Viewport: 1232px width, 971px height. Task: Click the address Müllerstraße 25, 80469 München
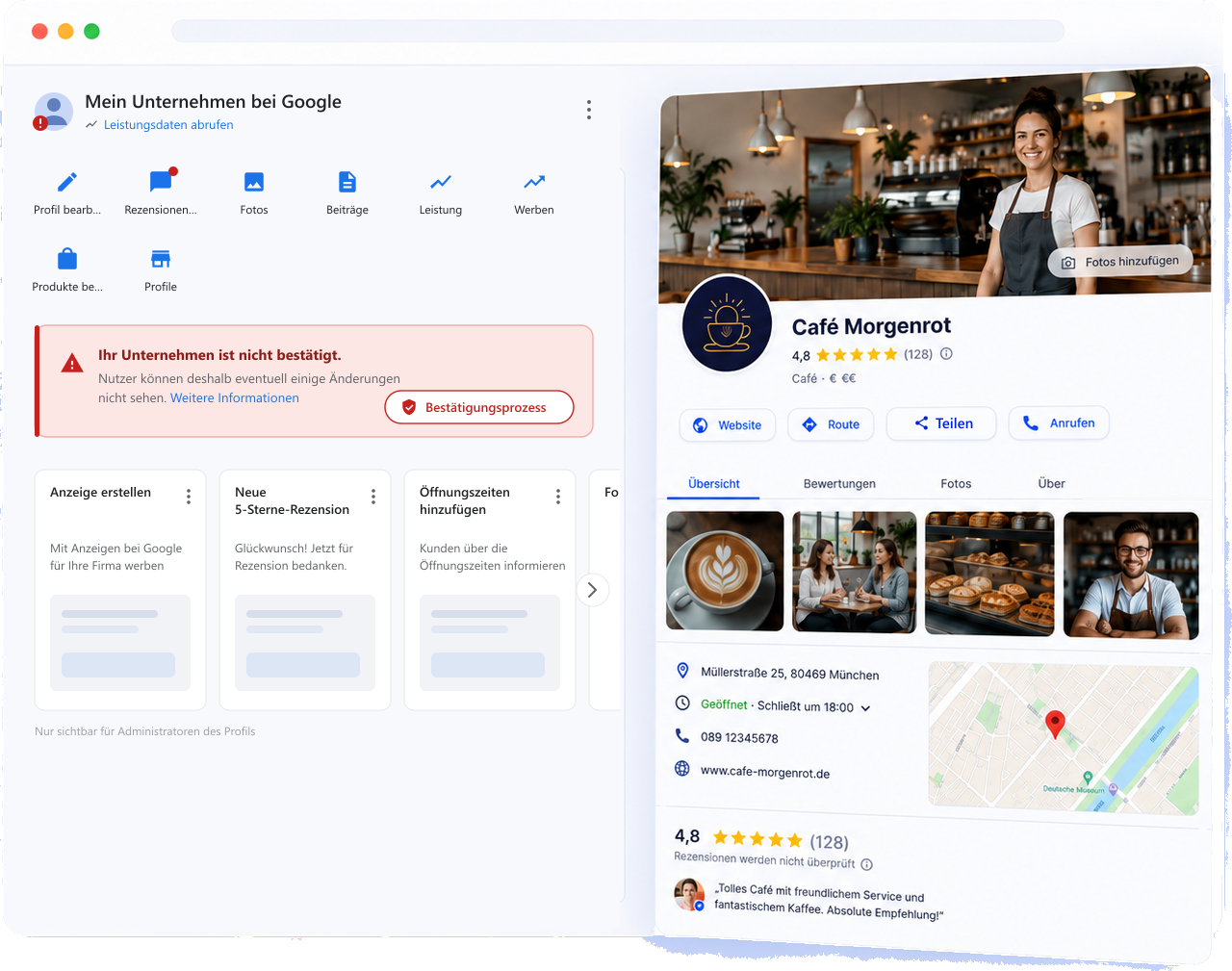pos(789,674)
